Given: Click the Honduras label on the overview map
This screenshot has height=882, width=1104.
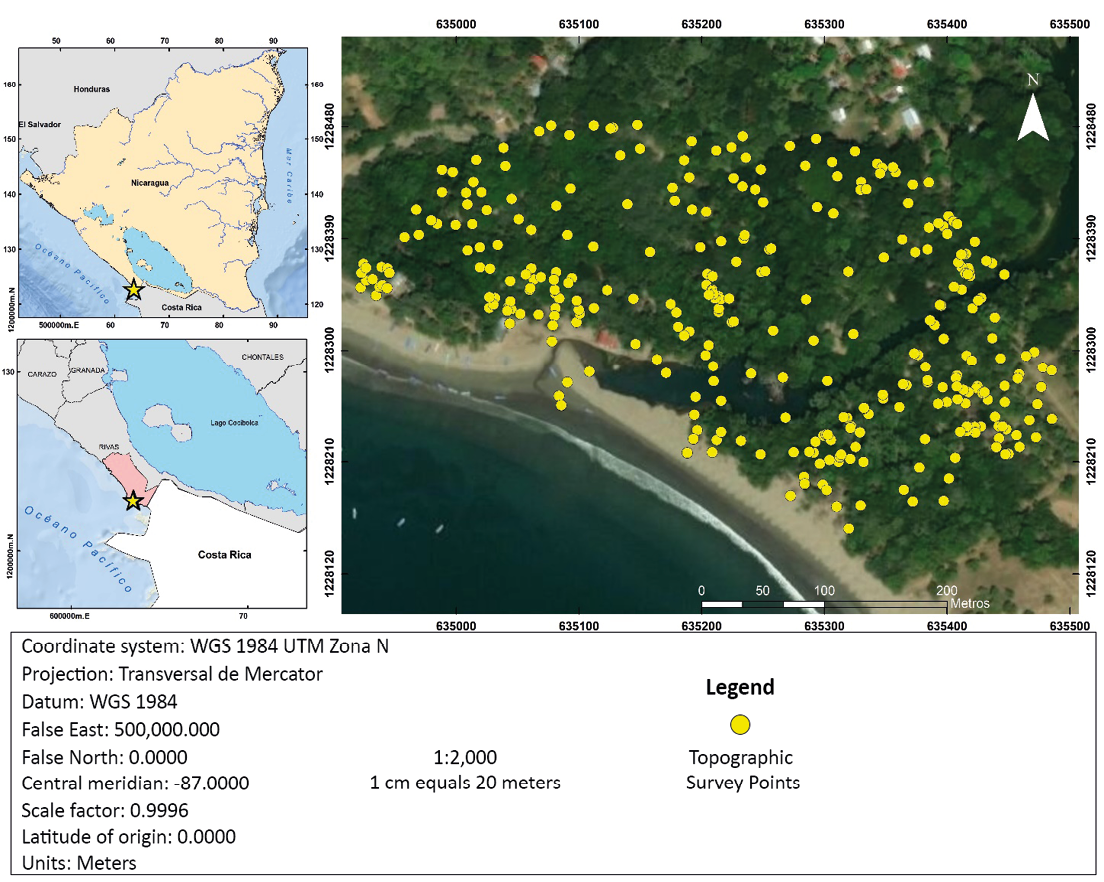Looking at the screenshot, I should tap(91, 89).
